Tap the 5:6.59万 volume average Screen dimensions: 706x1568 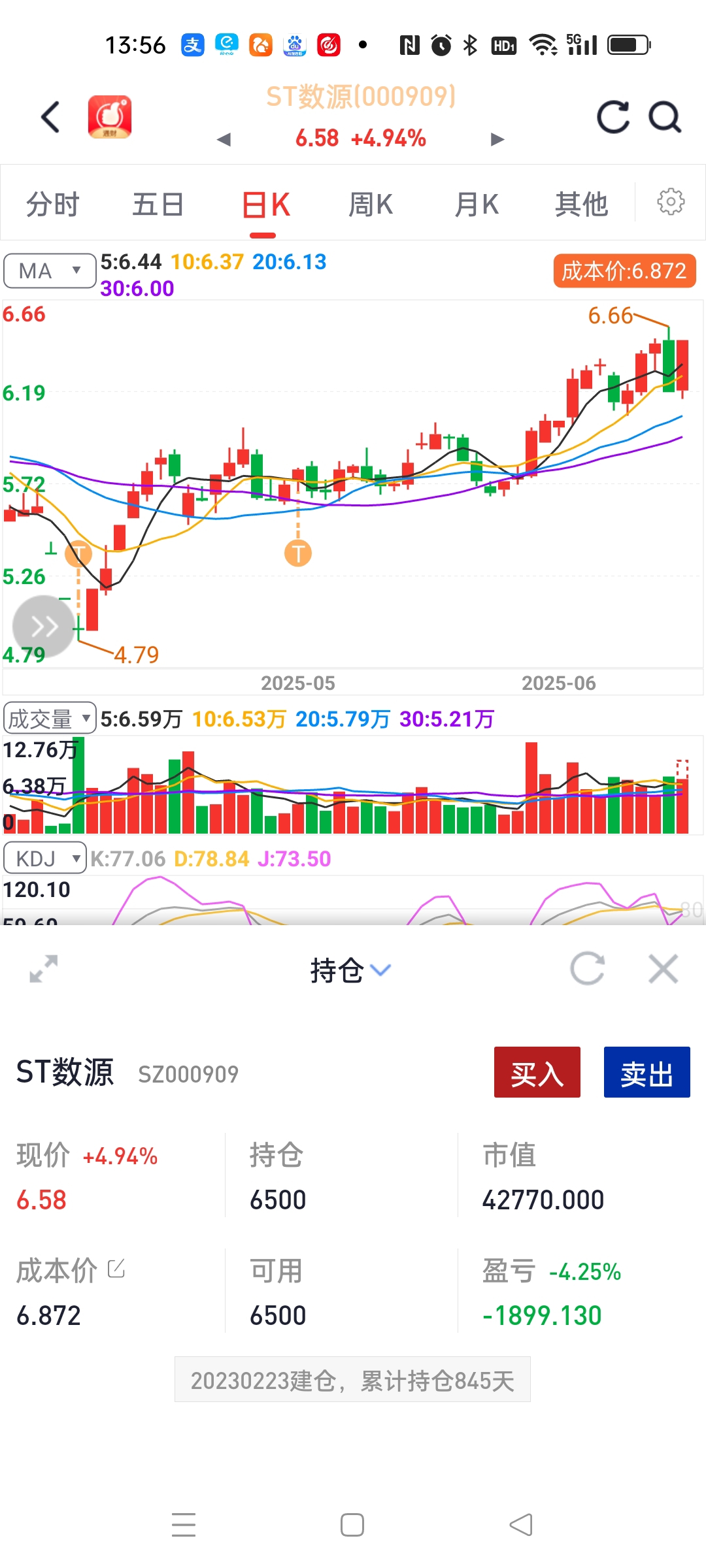(141, 719)
